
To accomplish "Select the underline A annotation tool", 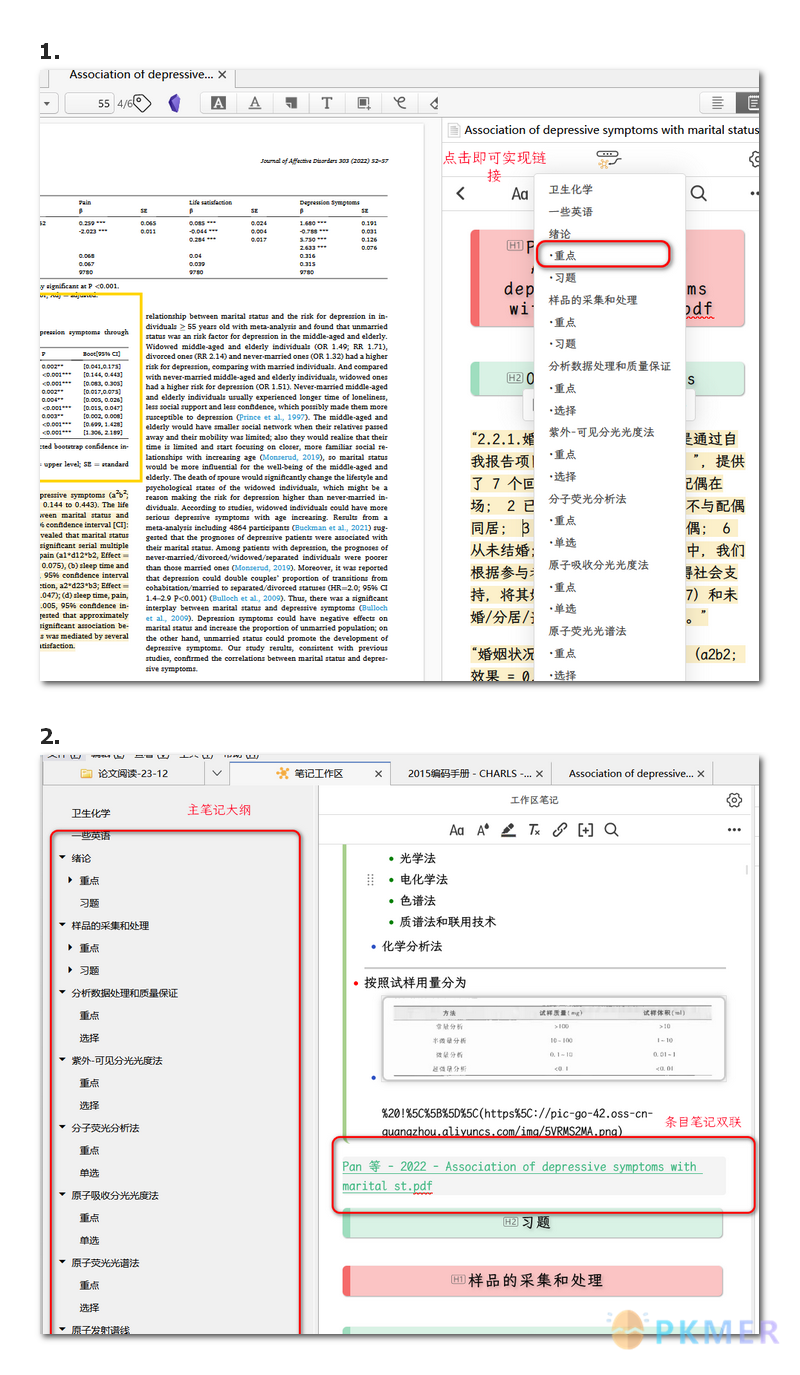I will click(255, 103).
